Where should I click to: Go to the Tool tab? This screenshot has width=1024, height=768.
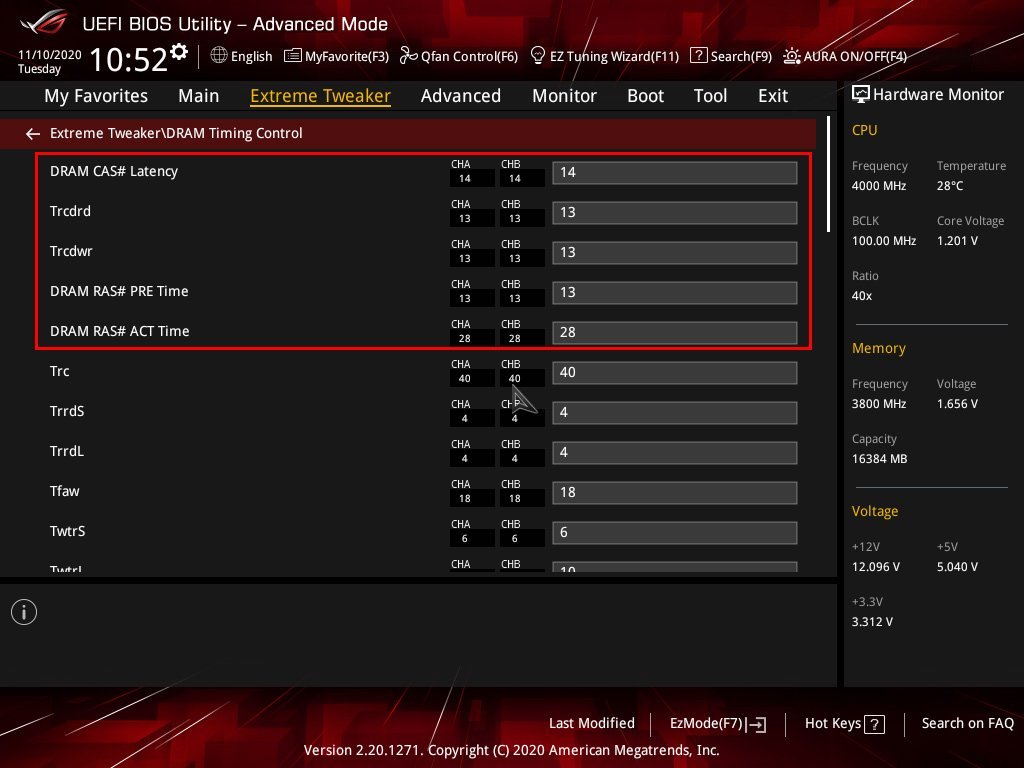click(711, 96)
